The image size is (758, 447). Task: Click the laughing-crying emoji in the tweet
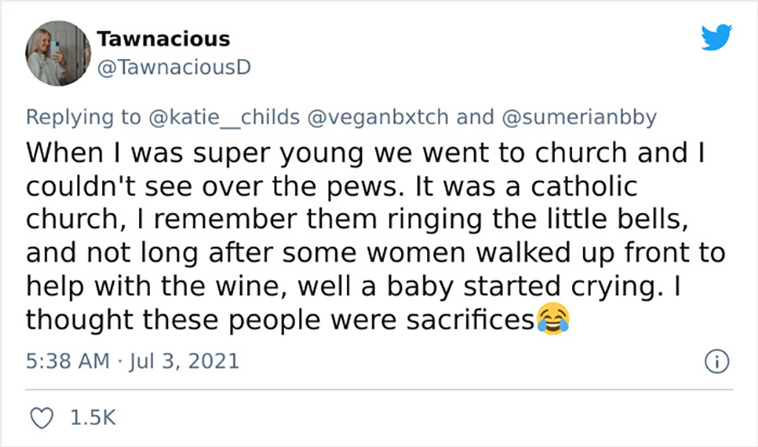pyautogui.click(x=553, y=318)
